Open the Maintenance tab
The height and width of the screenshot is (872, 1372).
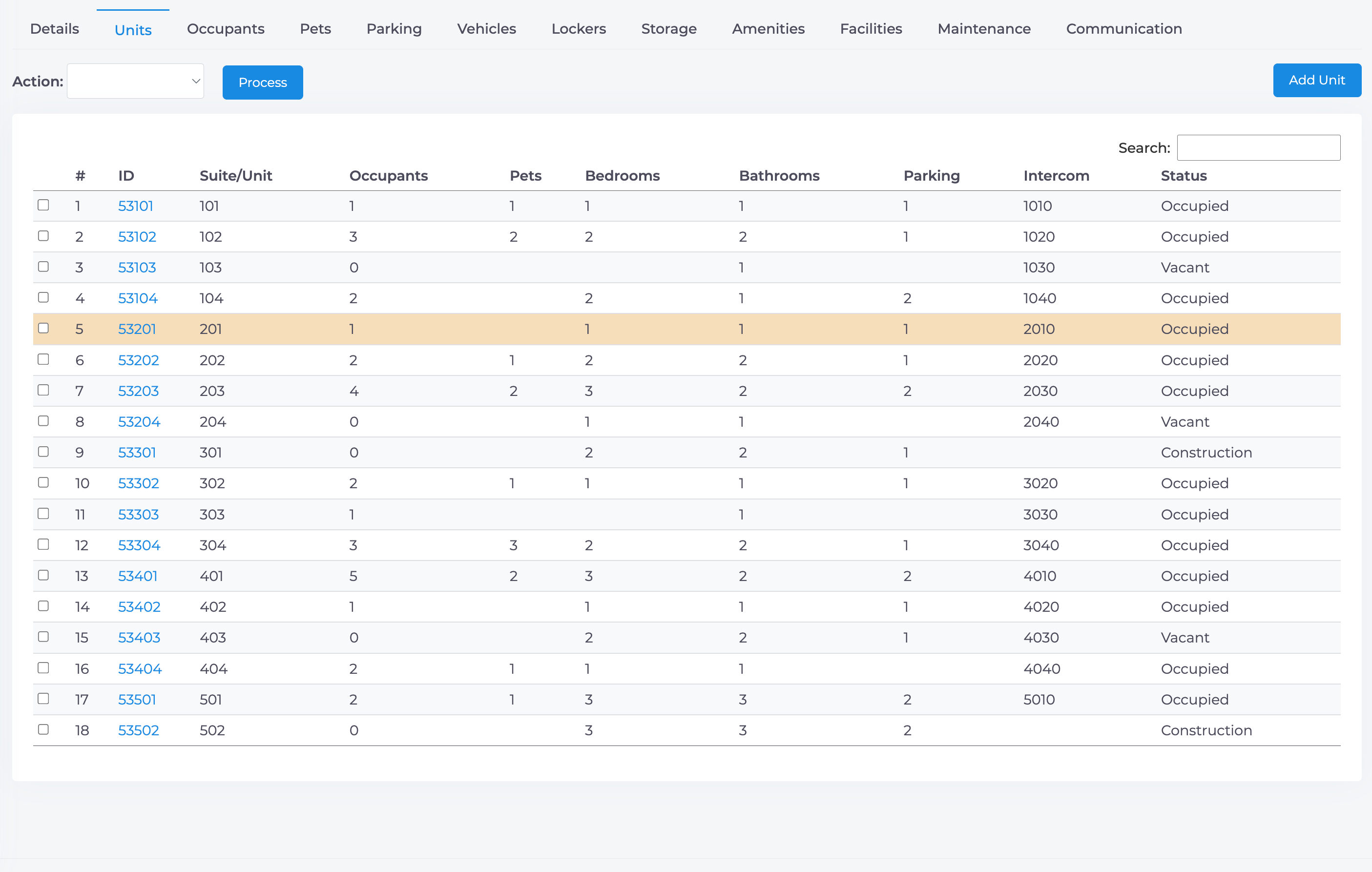tap(984, 28)
